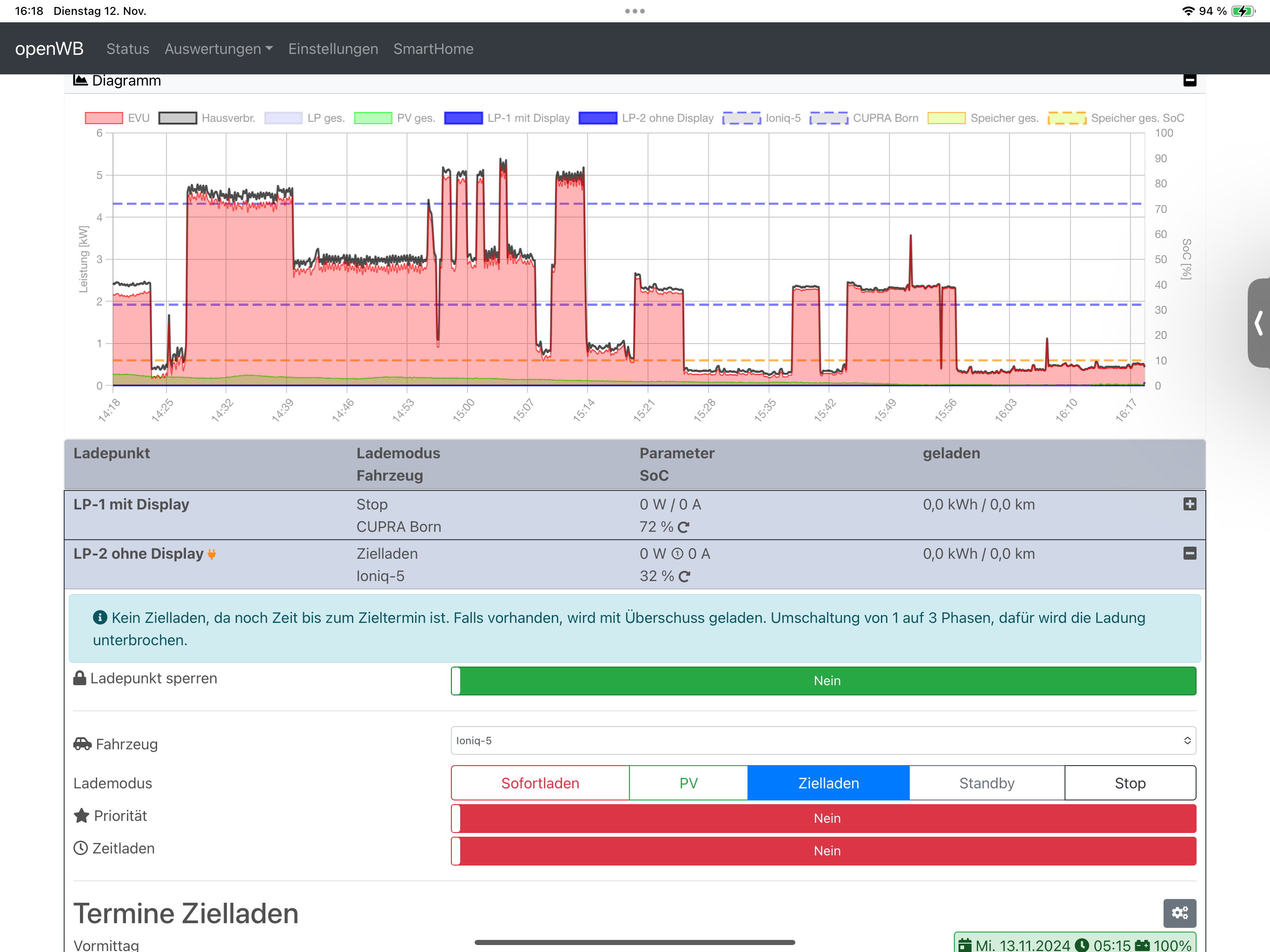Toggle EVU legend color swatch
This screenshot has width=1270, height=952.
coord(104,118)
